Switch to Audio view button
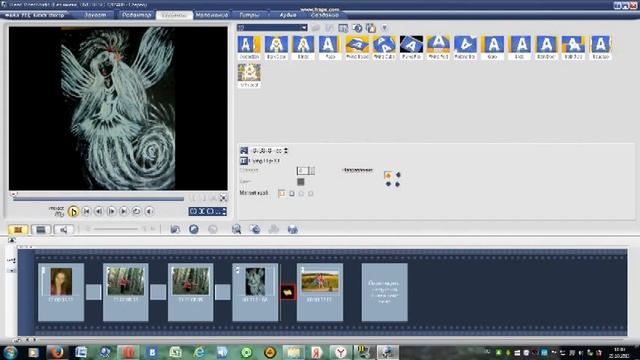Screen dimensions: 640x360 (x=63, y=230)
